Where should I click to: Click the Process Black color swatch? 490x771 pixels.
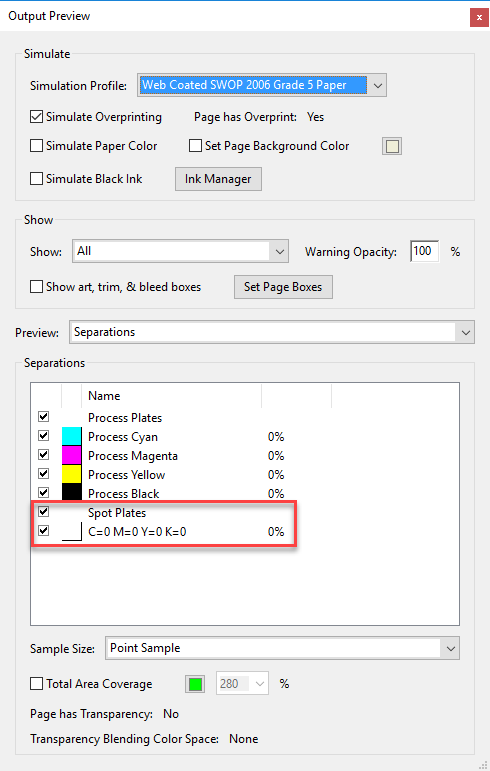tap(71, 493)
